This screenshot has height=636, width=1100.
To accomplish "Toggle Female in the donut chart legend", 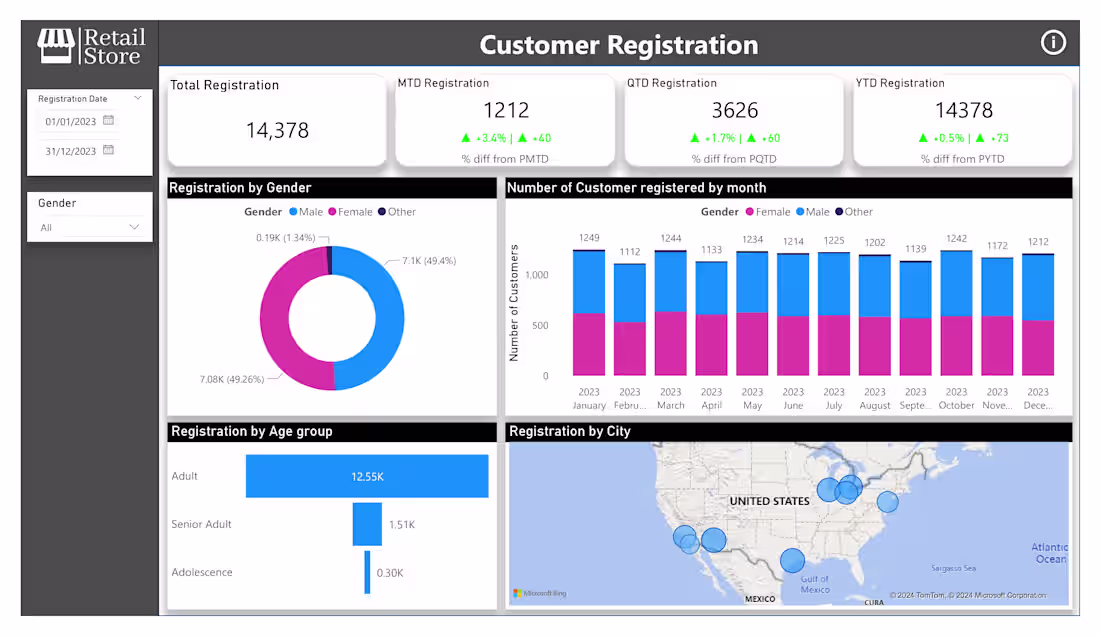I will 351,211.
